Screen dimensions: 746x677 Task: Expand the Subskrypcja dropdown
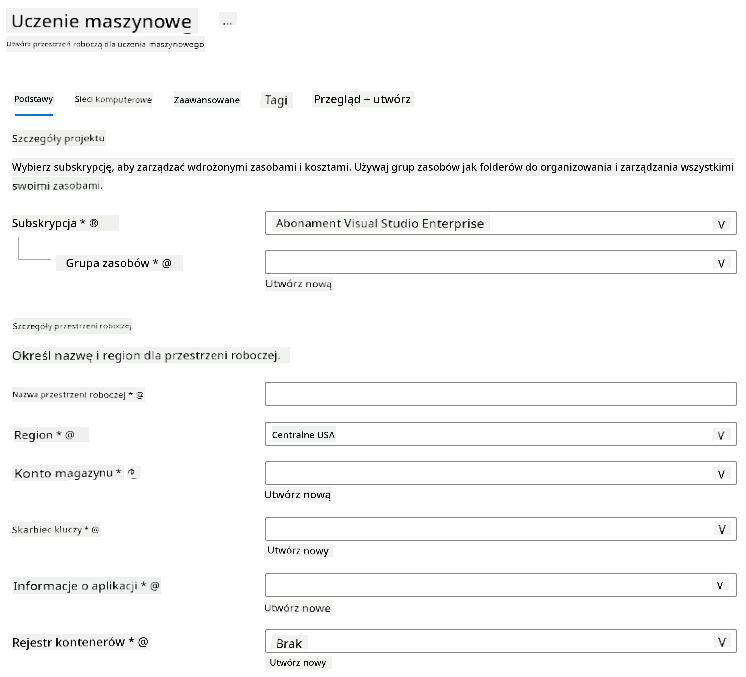click(501, 224)
